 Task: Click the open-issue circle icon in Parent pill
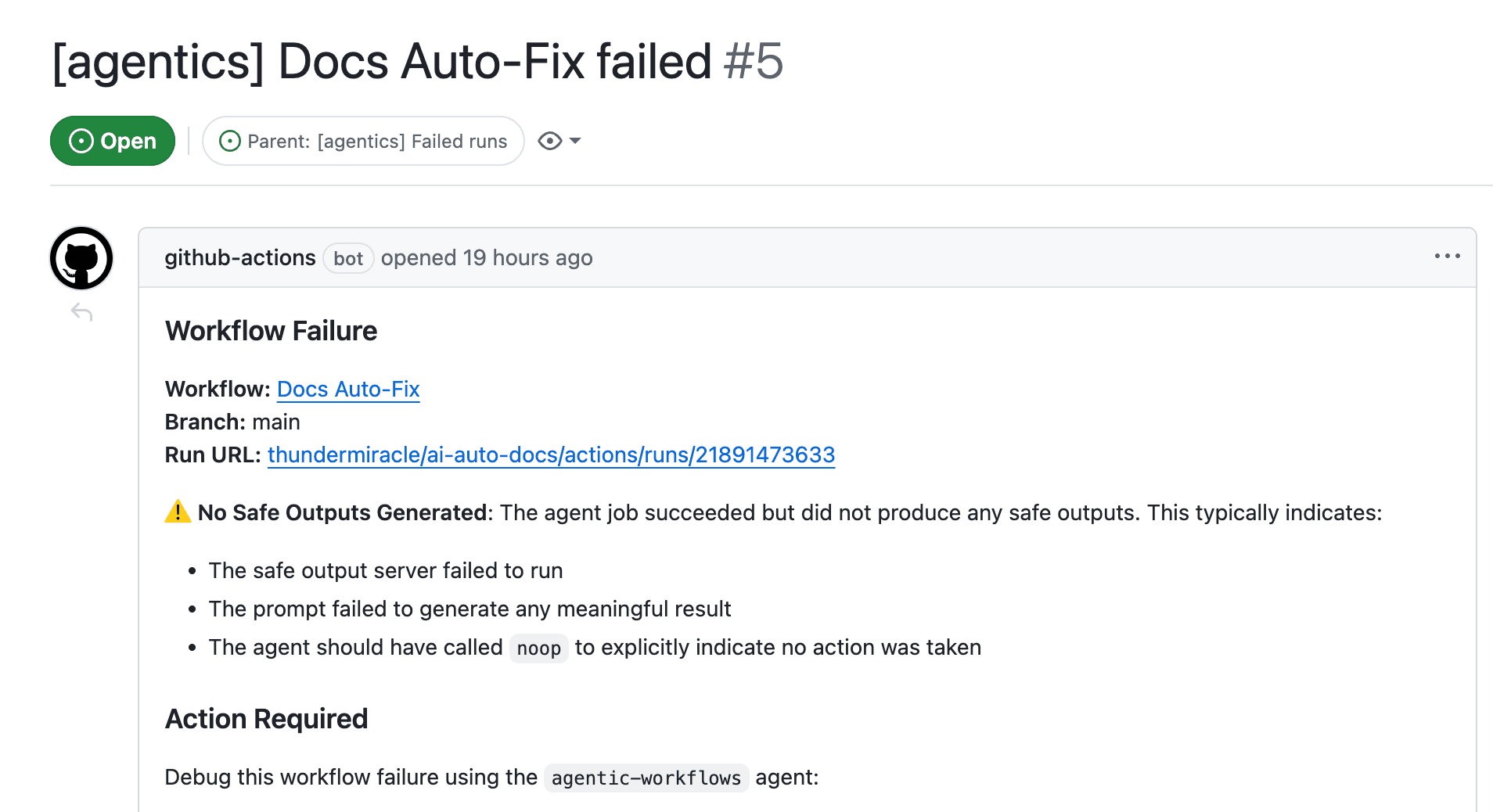coord(230,142)
